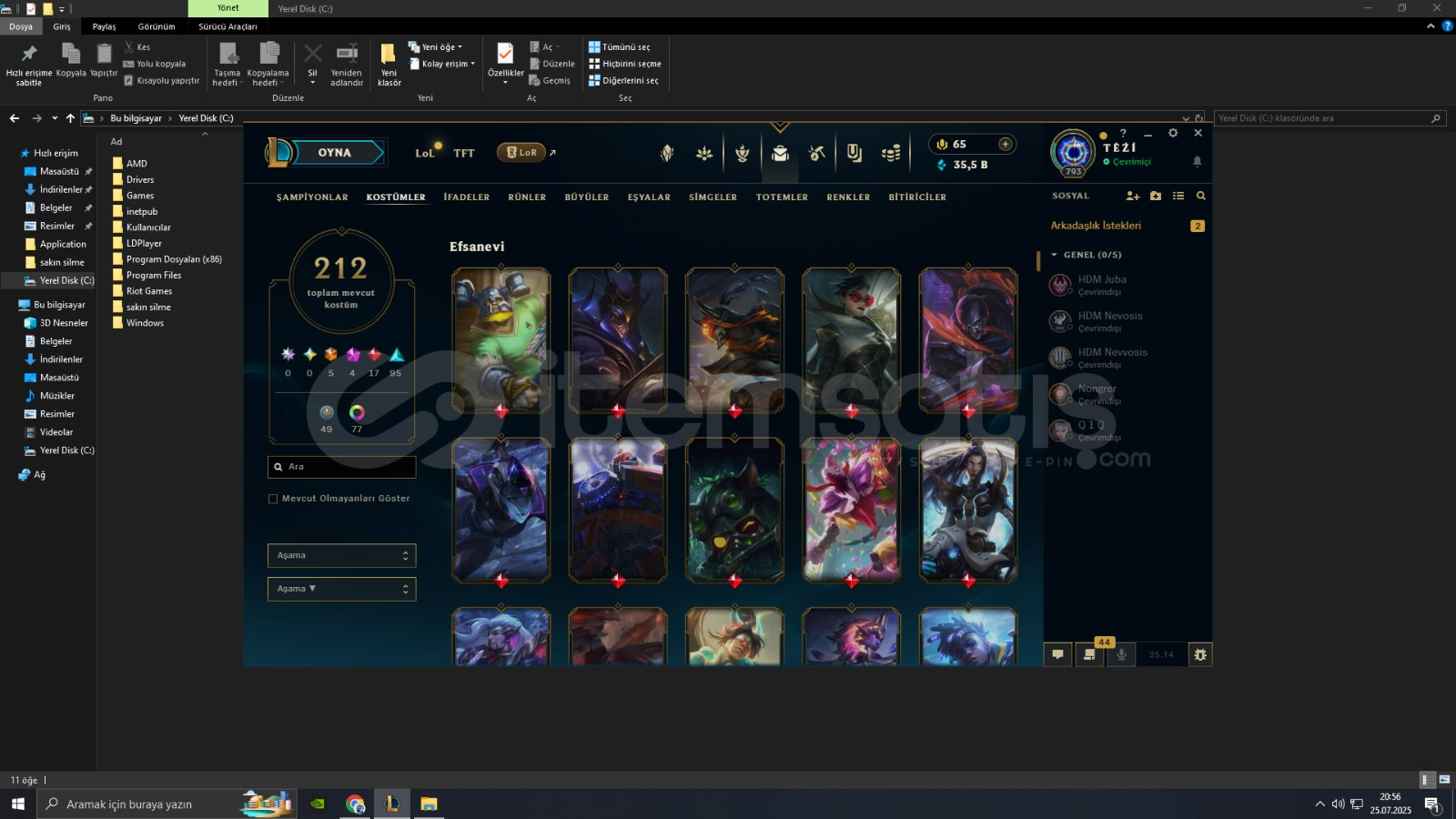The height and width of the screenshot is (819, 1456).
Task: Click the LoR external link arrow icon
Action: coord(552,152)
